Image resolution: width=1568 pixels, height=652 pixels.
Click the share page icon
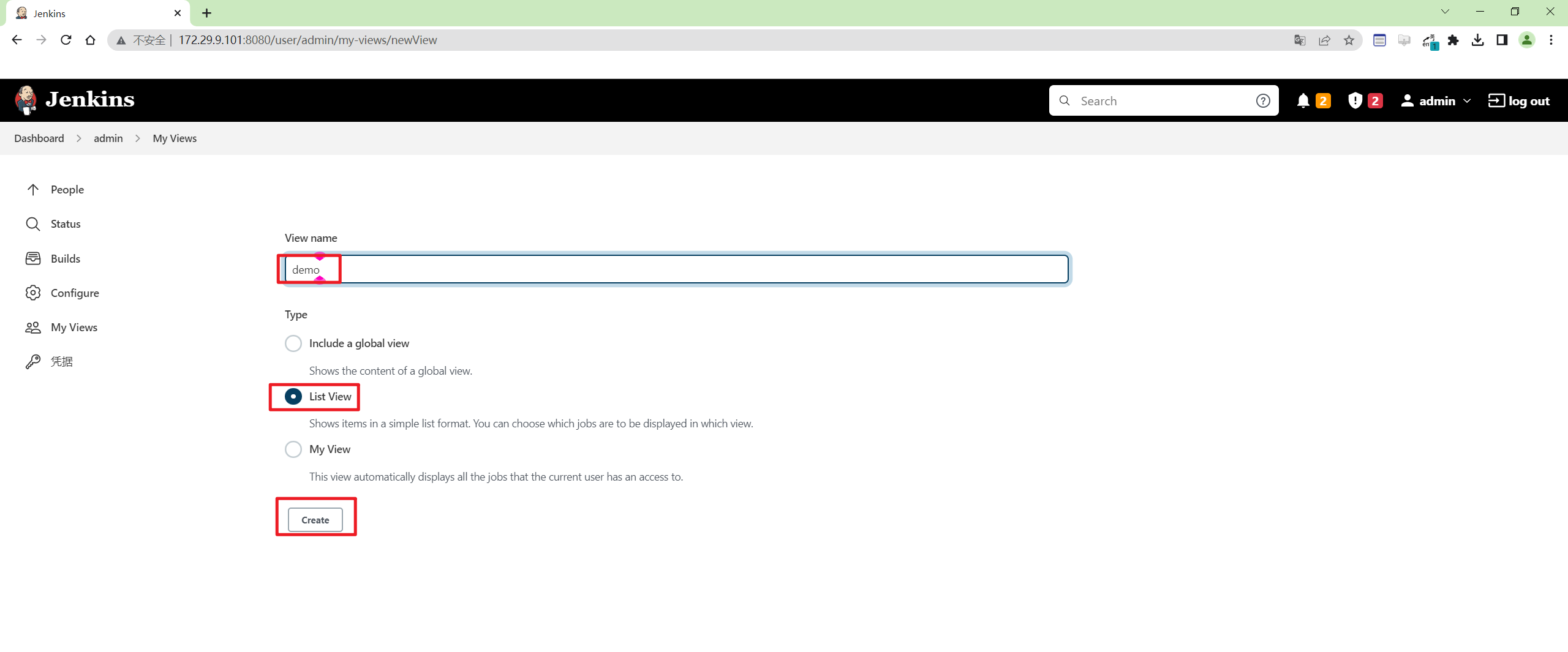pyautogui.click(x=1324, y=40)
